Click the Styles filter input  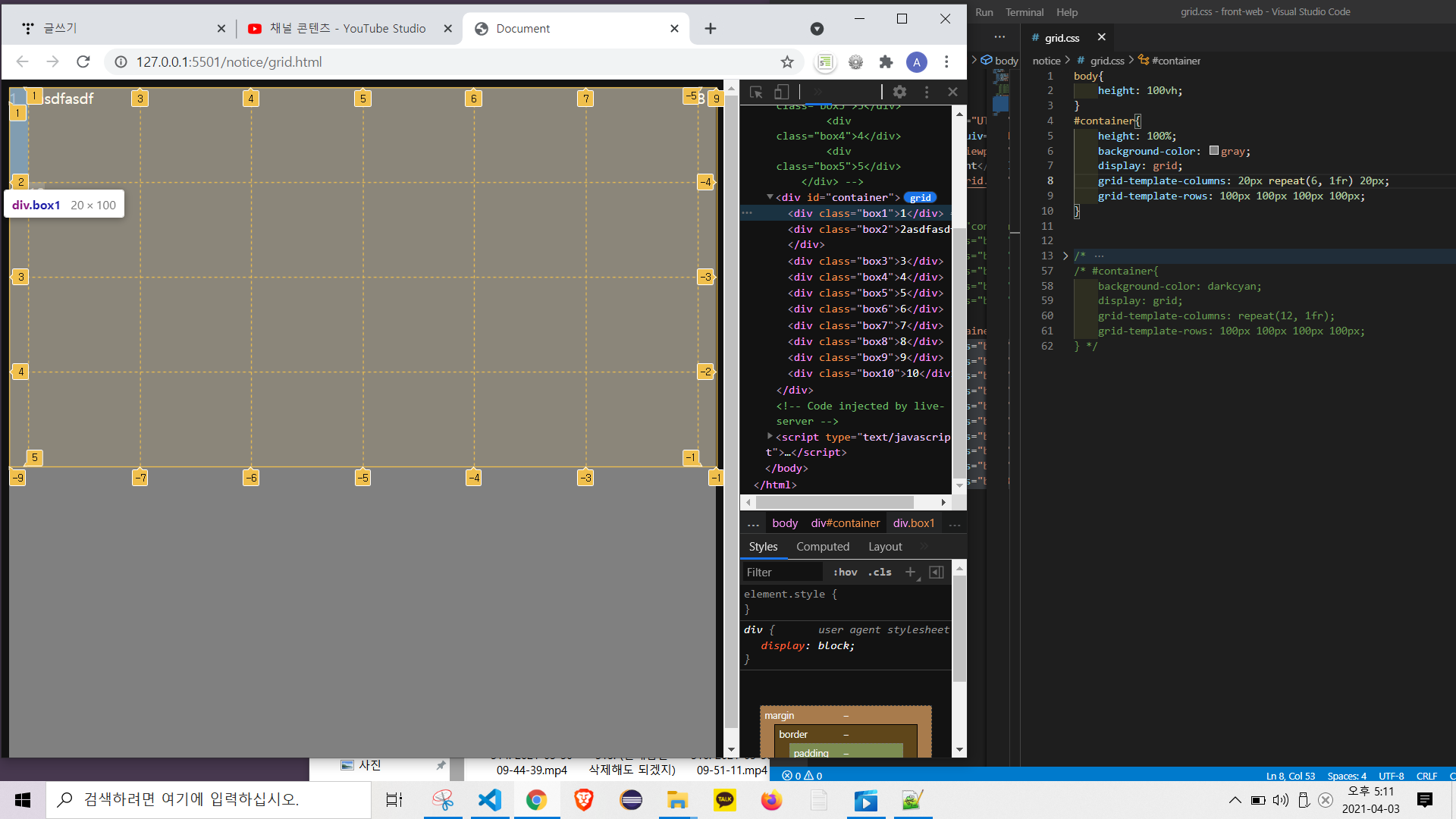tap(783, 573)
